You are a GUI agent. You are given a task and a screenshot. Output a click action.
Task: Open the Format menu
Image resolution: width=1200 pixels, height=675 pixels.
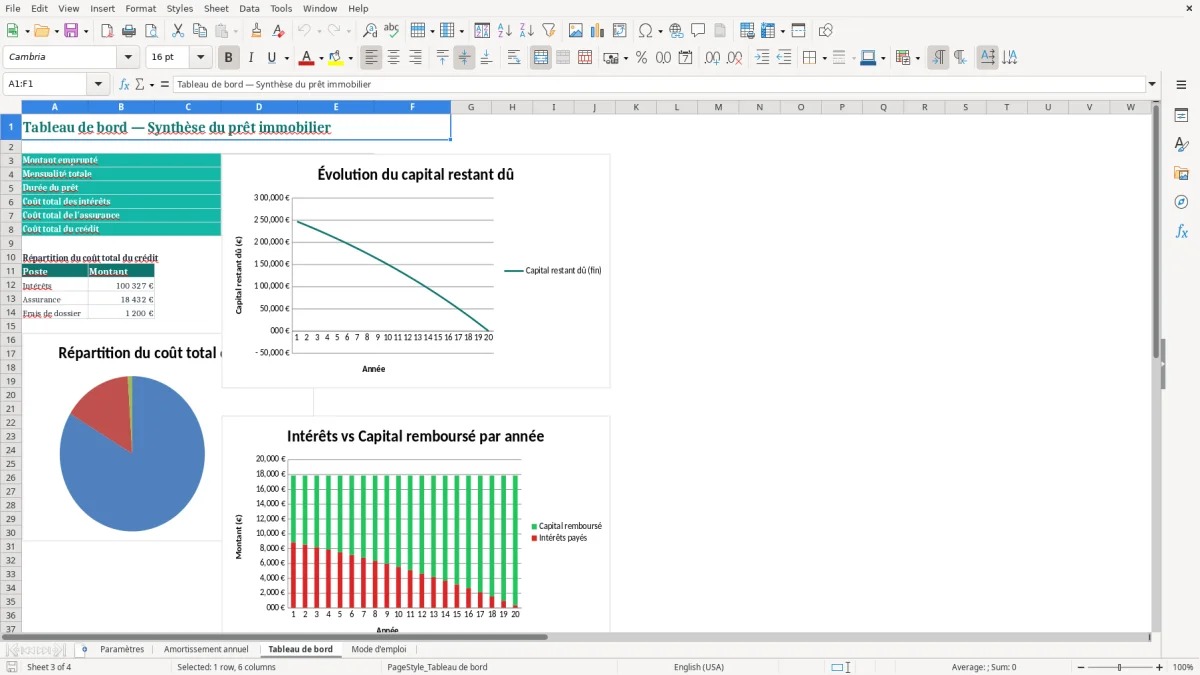[x=140, y=8]
